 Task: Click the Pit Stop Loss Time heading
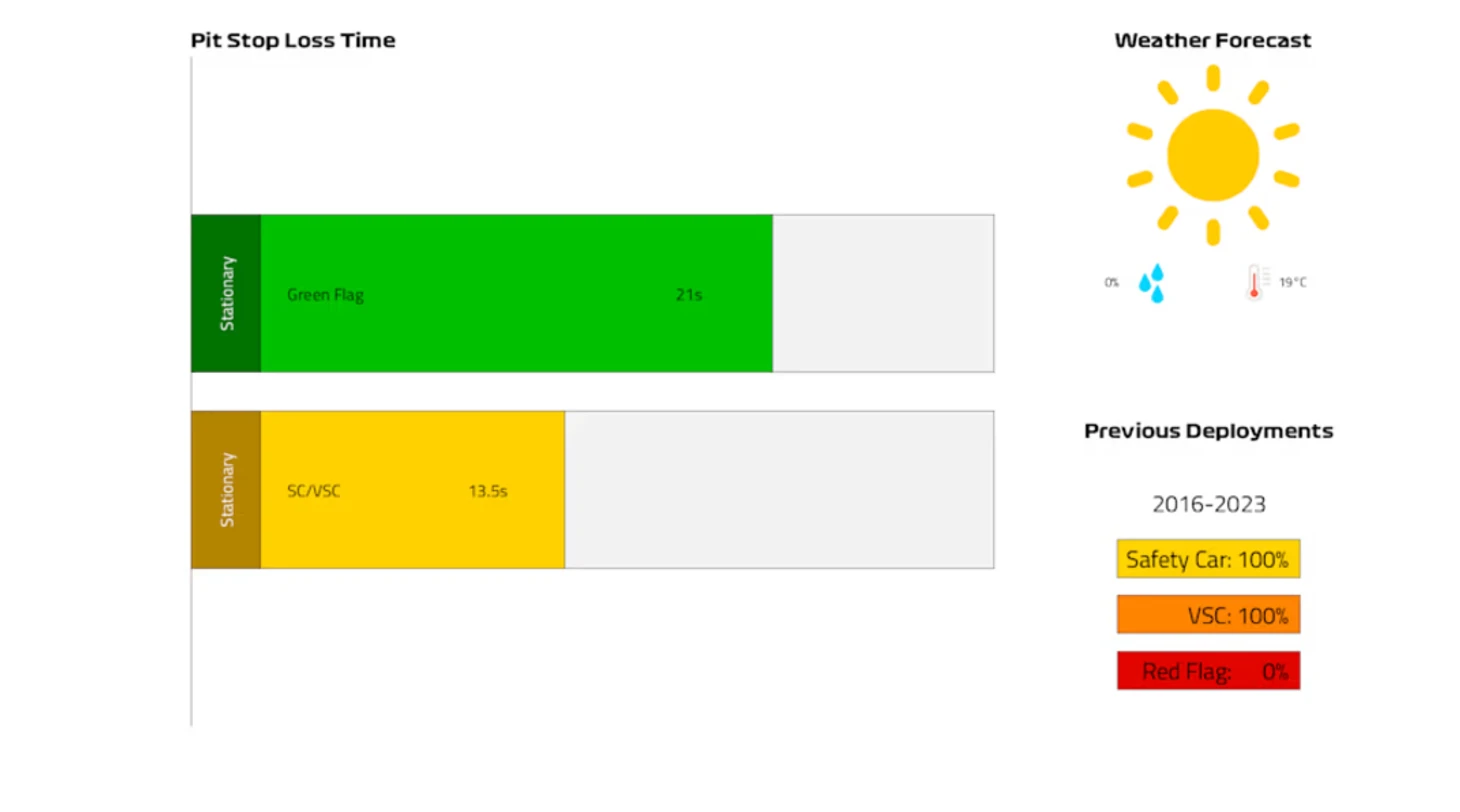pyautogui.click(x=293, y=41)
